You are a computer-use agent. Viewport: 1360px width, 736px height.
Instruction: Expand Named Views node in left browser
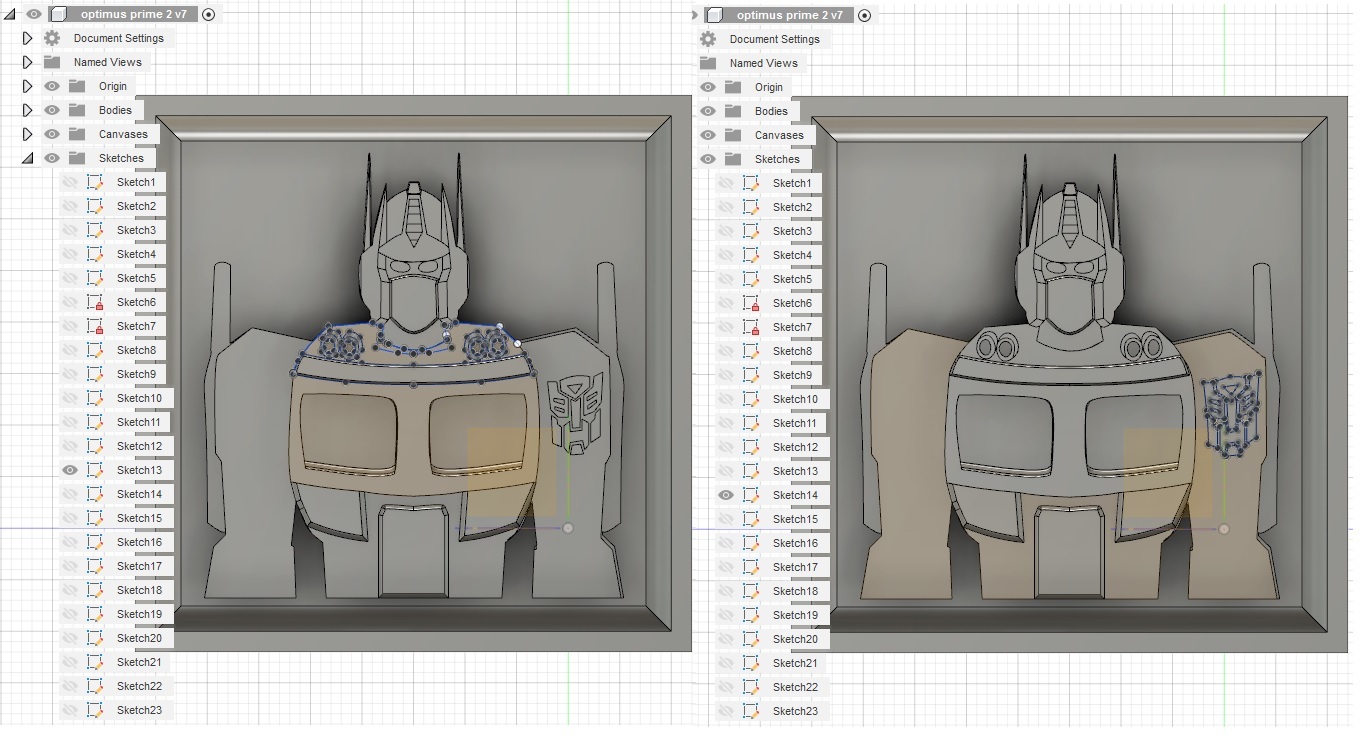(x=28, y=62)
